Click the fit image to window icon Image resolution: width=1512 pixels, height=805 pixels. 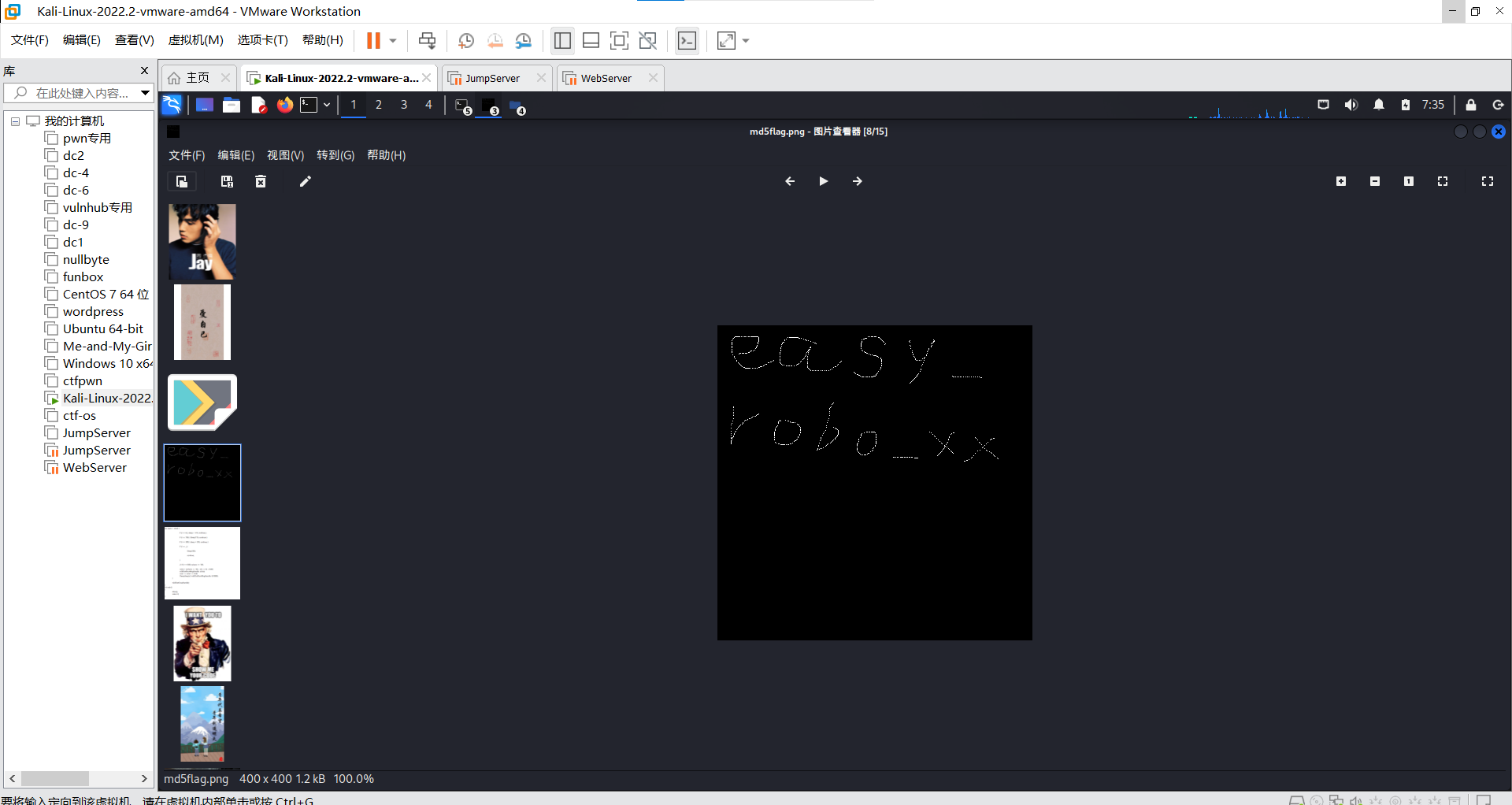[1443, 181]
